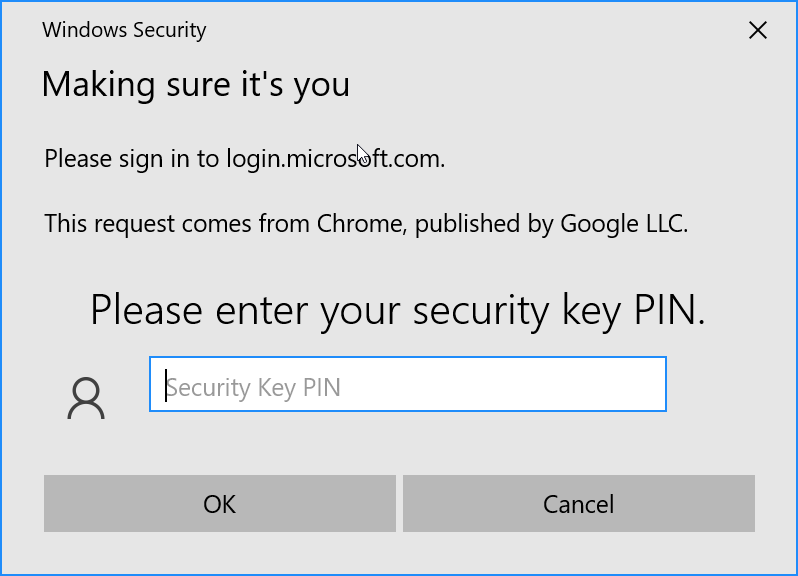Click the word 'you' in the heading
This screenshot has width=798, height=576.
pyautogui.click(x=321, y=84)
